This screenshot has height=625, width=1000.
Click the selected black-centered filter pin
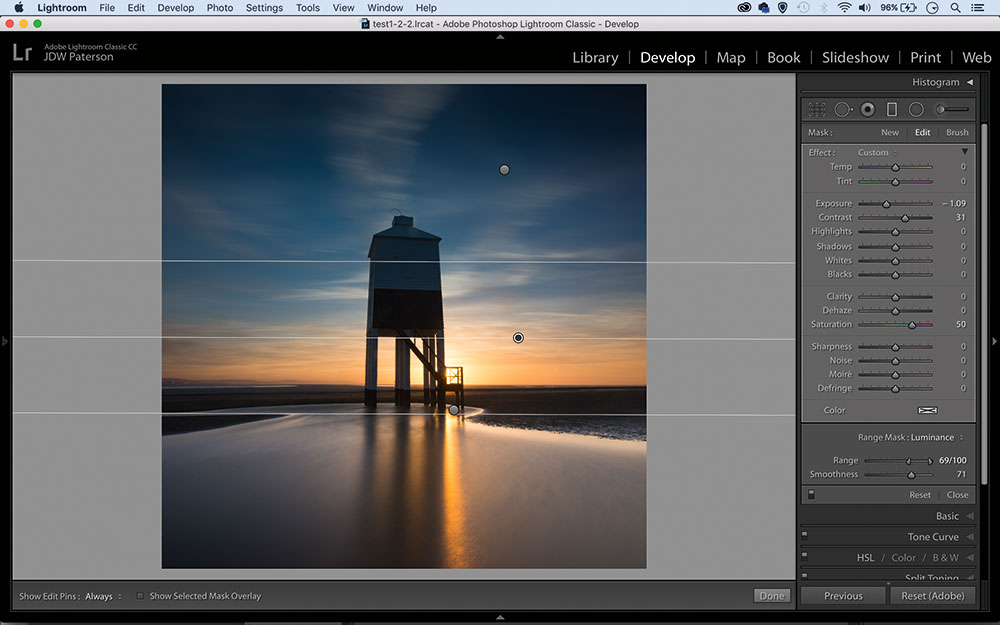click(x=518, y=337)
